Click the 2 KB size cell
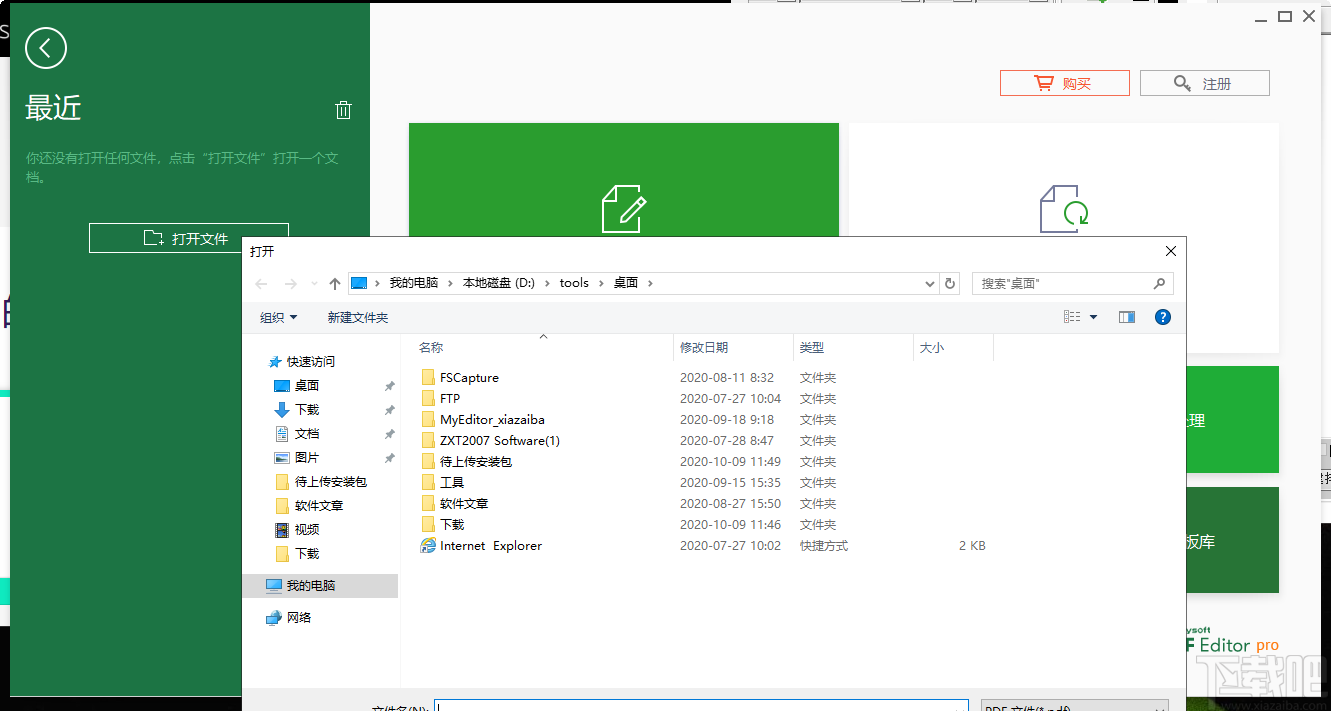Image resolution: width=1331 pixels, height=711 pixels. (972, 546)
